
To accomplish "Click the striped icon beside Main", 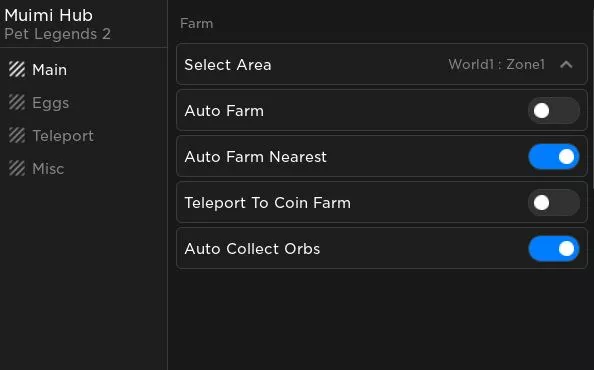I will click(17, 70).
